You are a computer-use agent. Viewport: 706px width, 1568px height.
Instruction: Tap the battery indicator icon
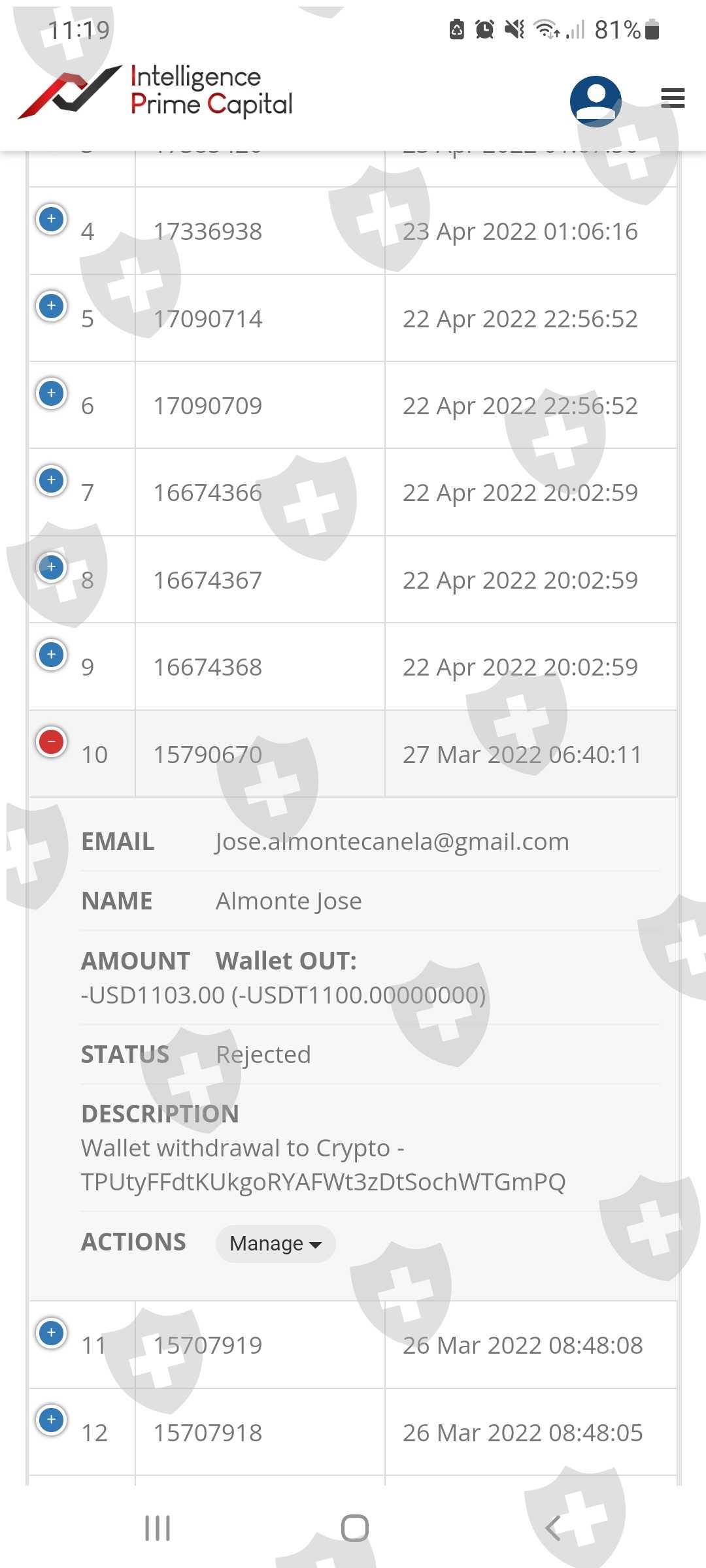tap(652, 29)
